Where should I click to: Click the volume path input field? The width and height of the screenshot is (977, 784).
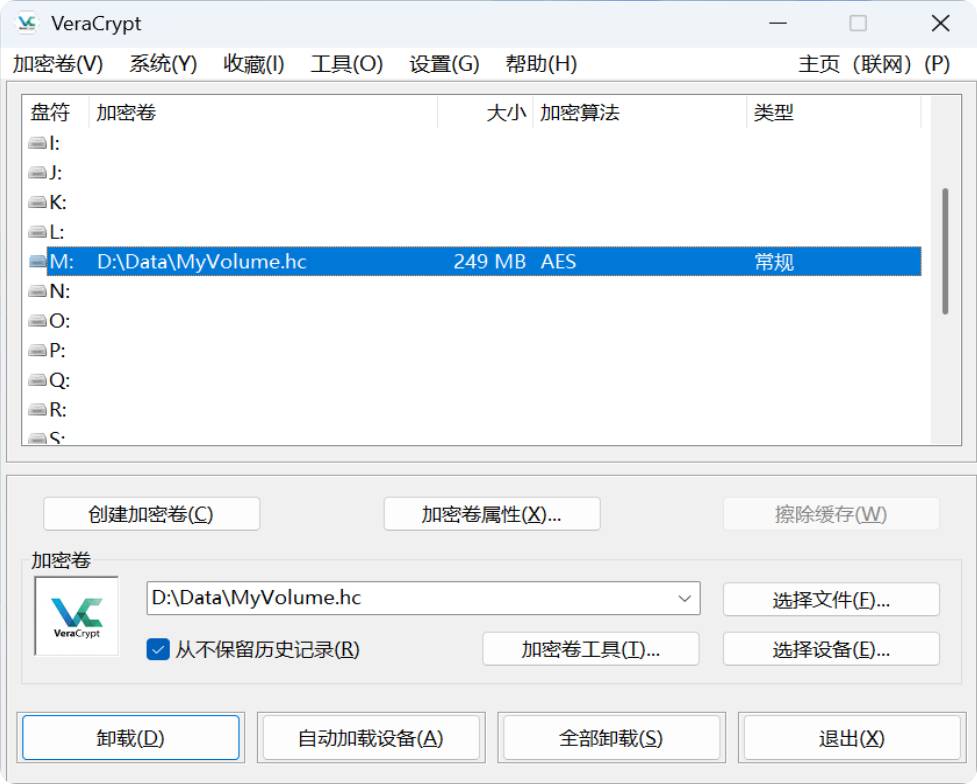[x=410, y=599]
